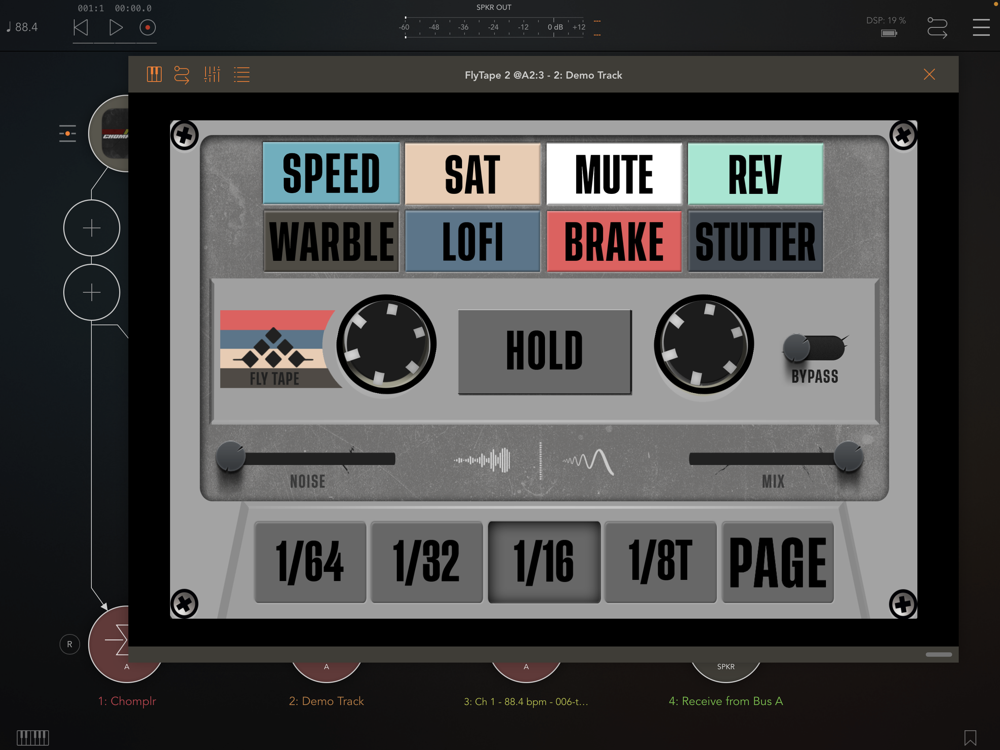Toggle the MUTE effect pad
The image size is (1000, 750).
[614, 173]
